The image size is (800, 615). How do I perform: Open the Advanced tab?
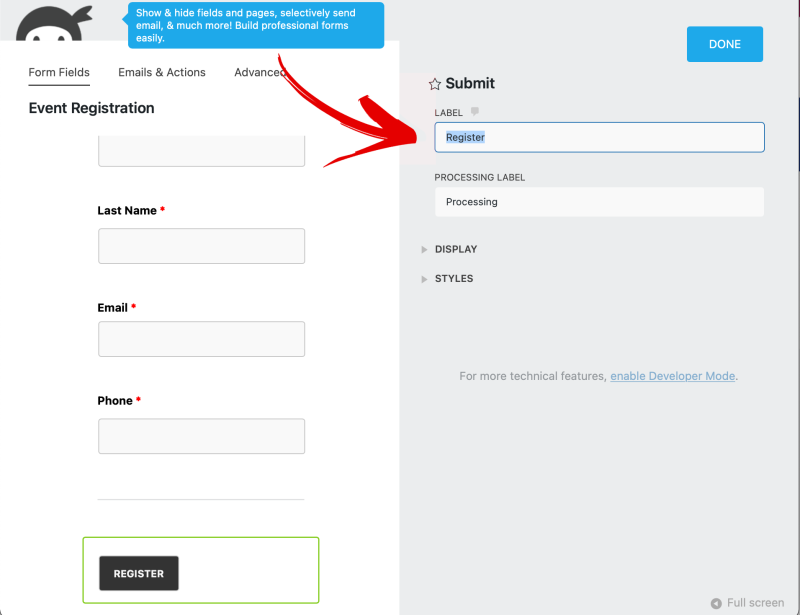click(260, 72)
